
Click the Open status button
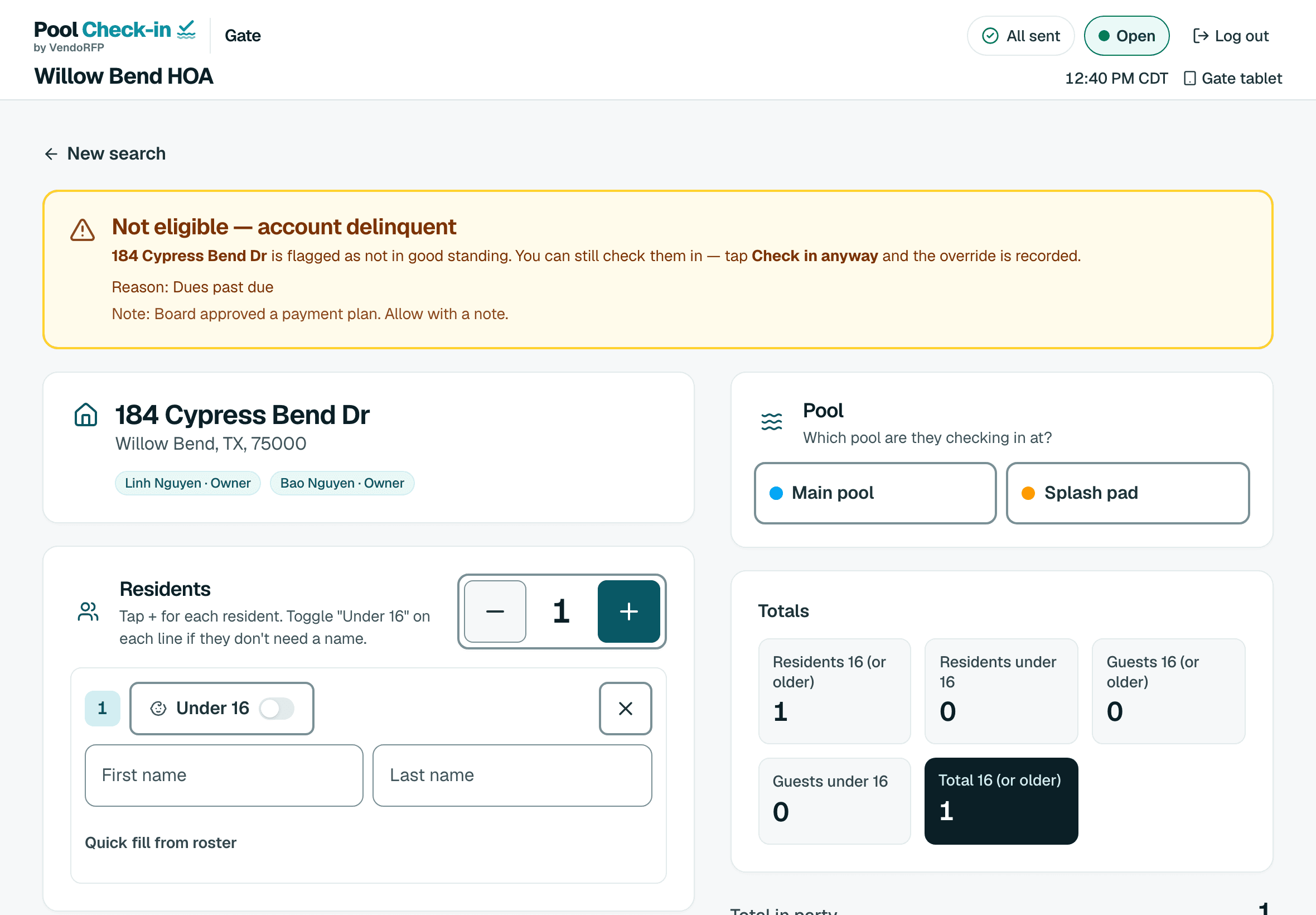[x=1126, y=36]
